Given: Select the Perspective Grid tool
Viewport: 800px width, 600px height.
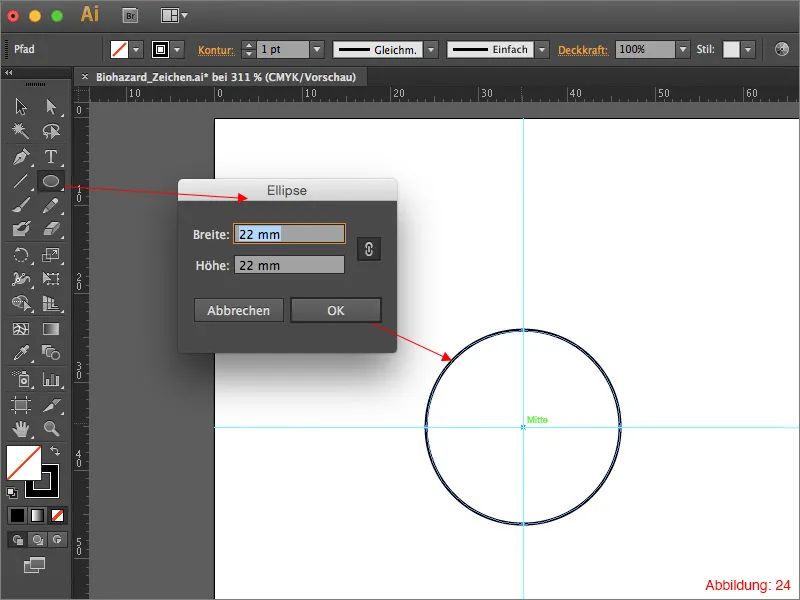Looking at the screenshot, I should point(51,303).
